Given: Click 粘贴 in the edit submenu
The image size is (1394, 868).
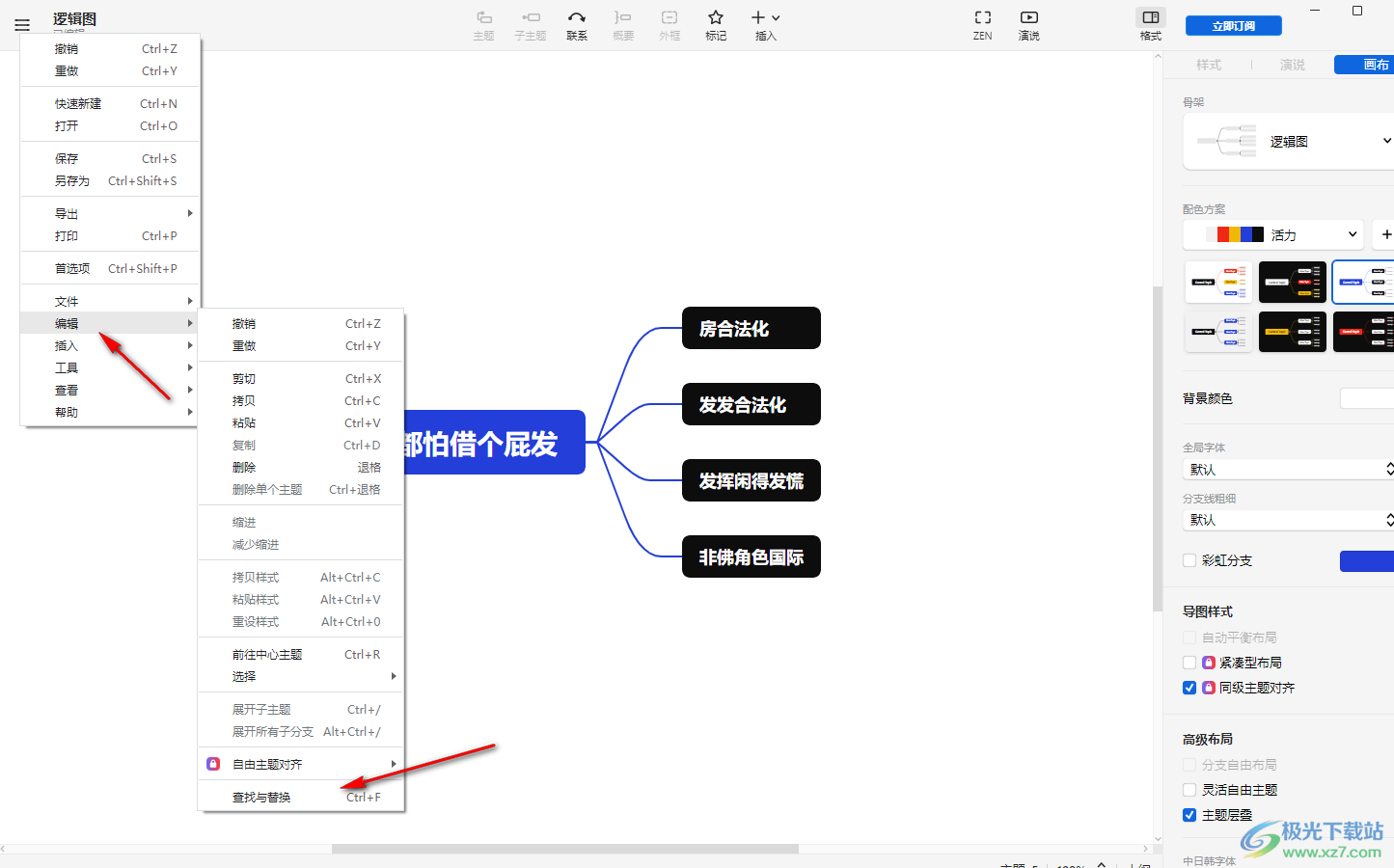Looking at the screenshot, I should [x=301, y=422].
